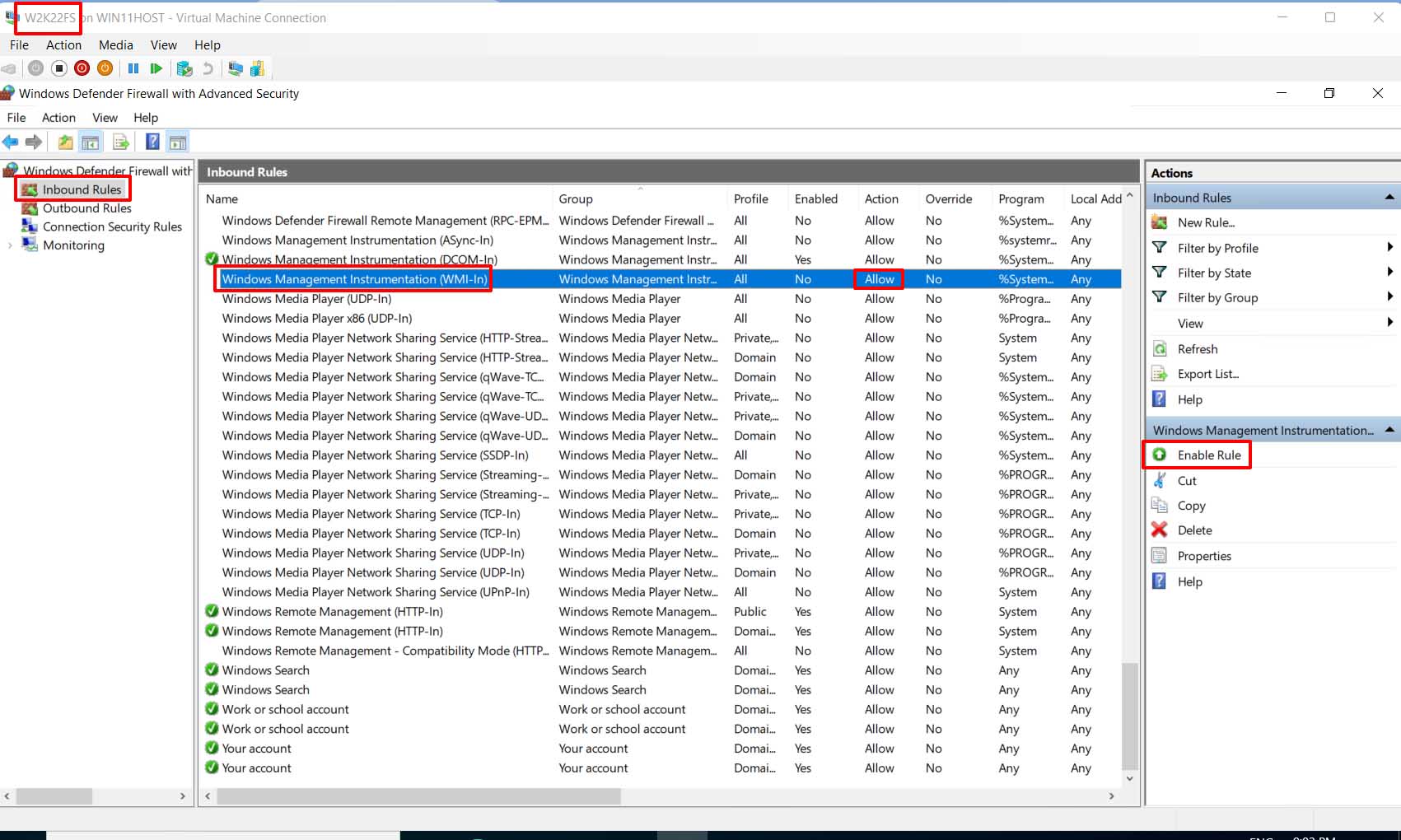The image size is (1401, 840).
Task: Select the Windows Management Instrumentation (ASync-In) rule
Action: 661,240
